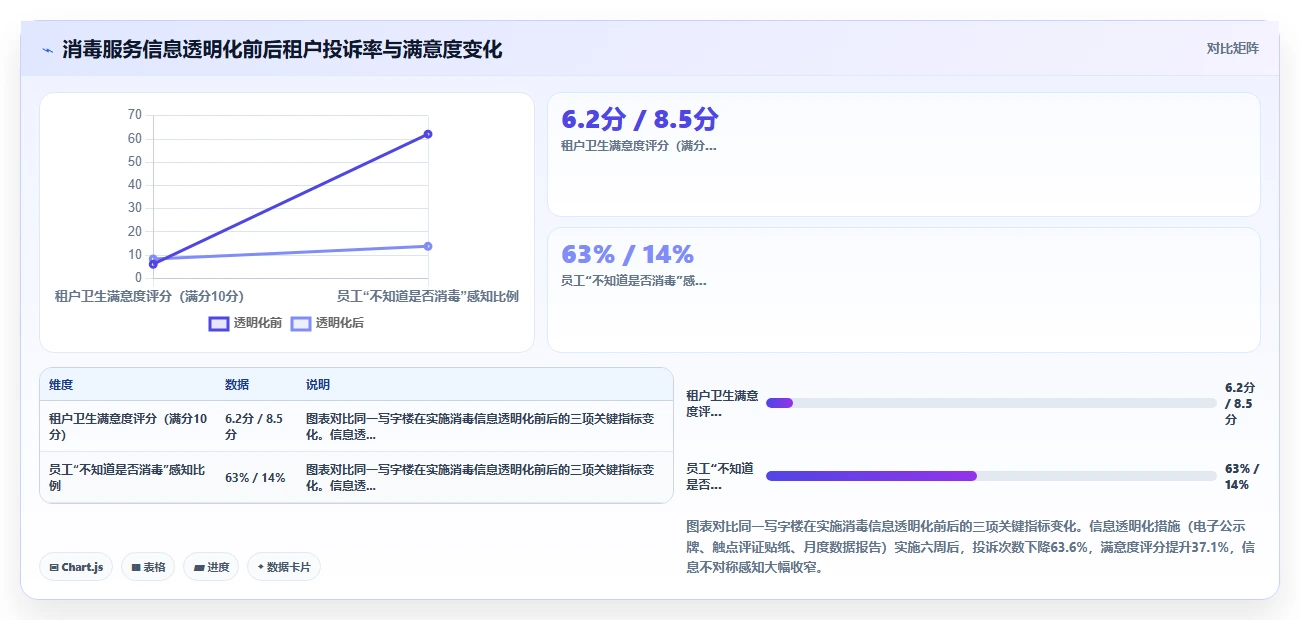Toggle the 透明化后 legend item

328,323
